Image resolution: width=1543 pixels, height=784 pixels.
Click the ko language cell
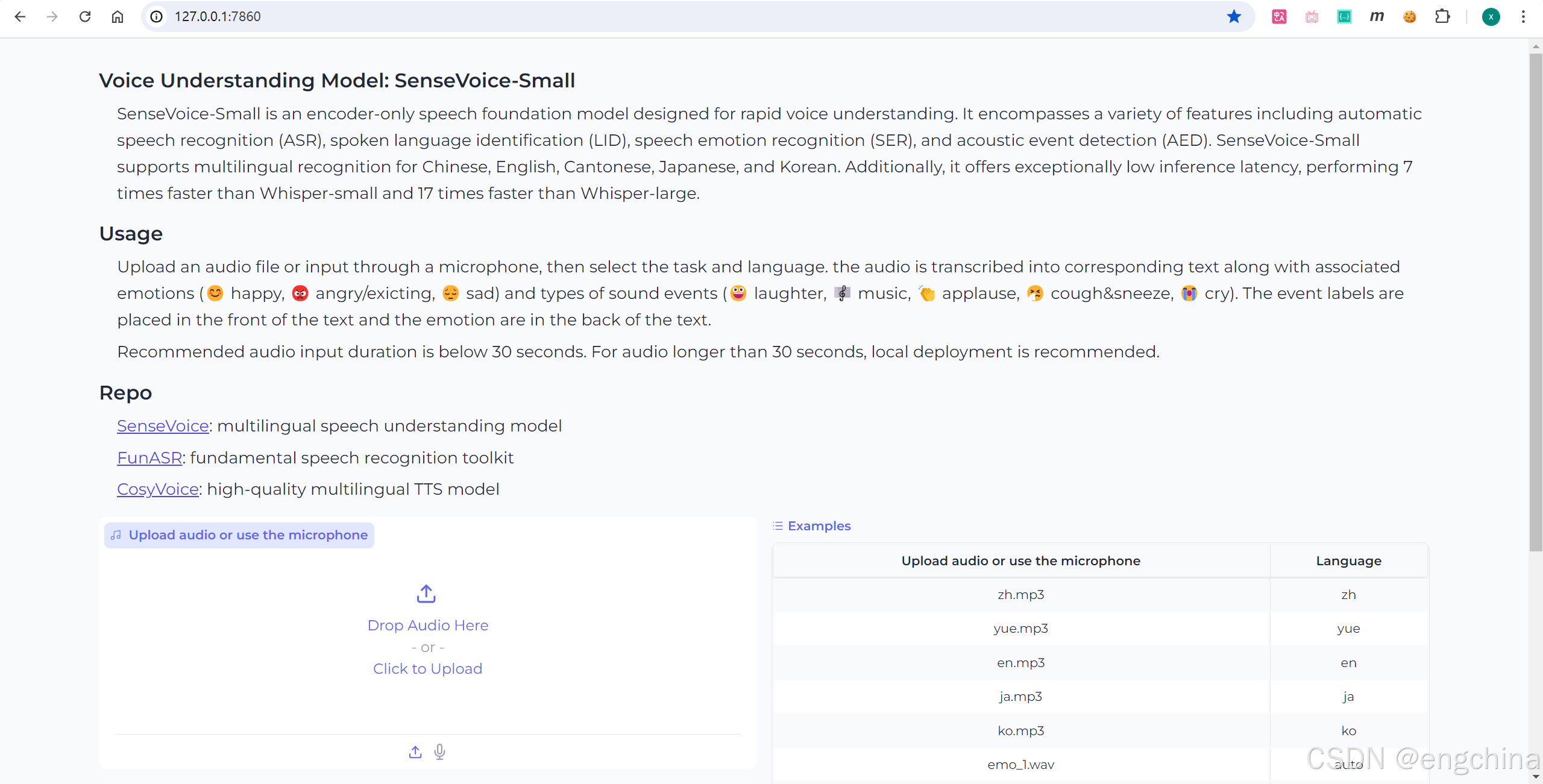pos(1349,731)
